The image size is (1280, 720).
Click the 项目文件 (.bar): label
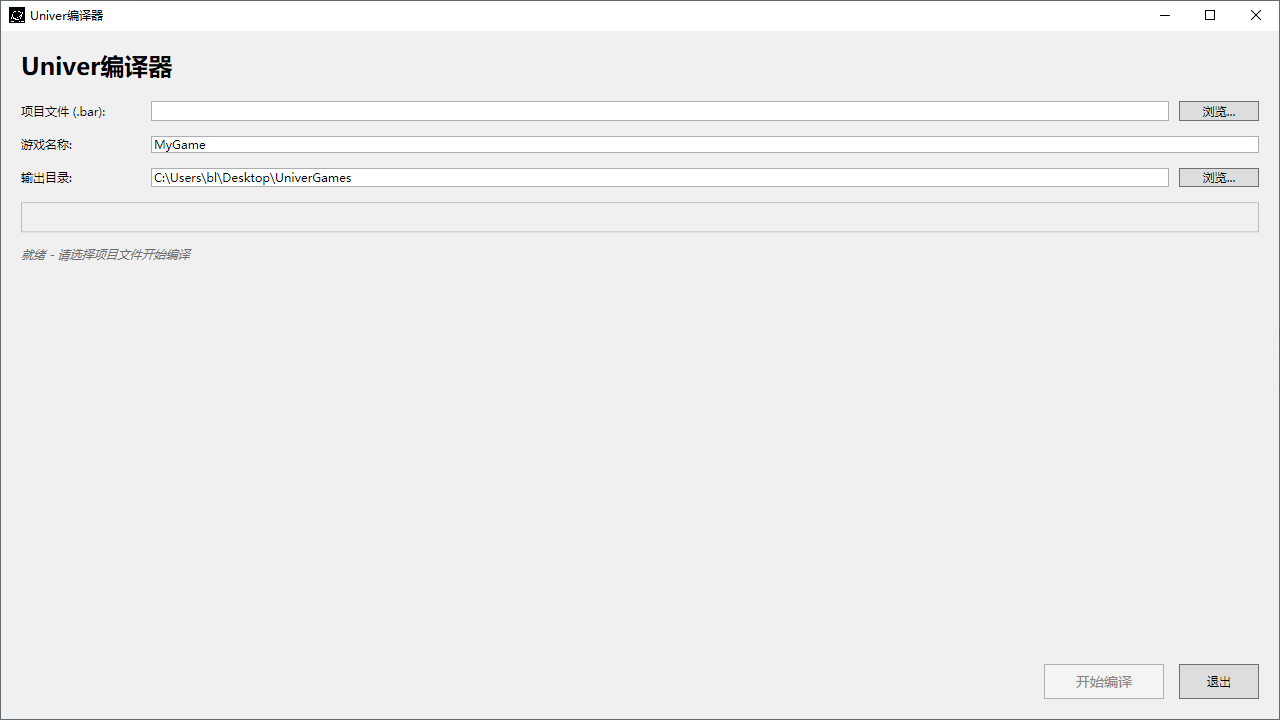63,111
